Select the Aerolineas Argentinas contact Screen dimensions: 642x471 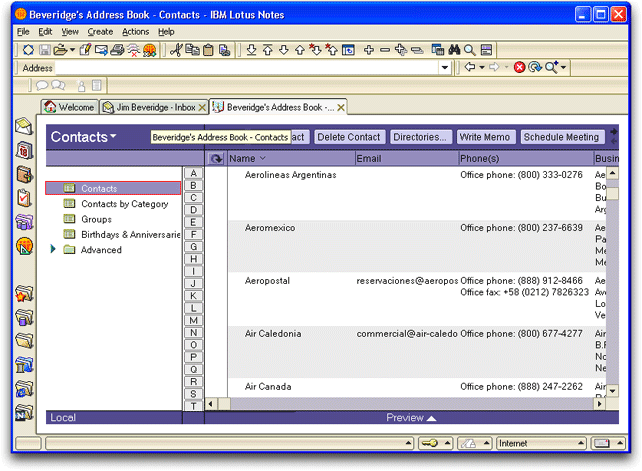tap(291, 175)
